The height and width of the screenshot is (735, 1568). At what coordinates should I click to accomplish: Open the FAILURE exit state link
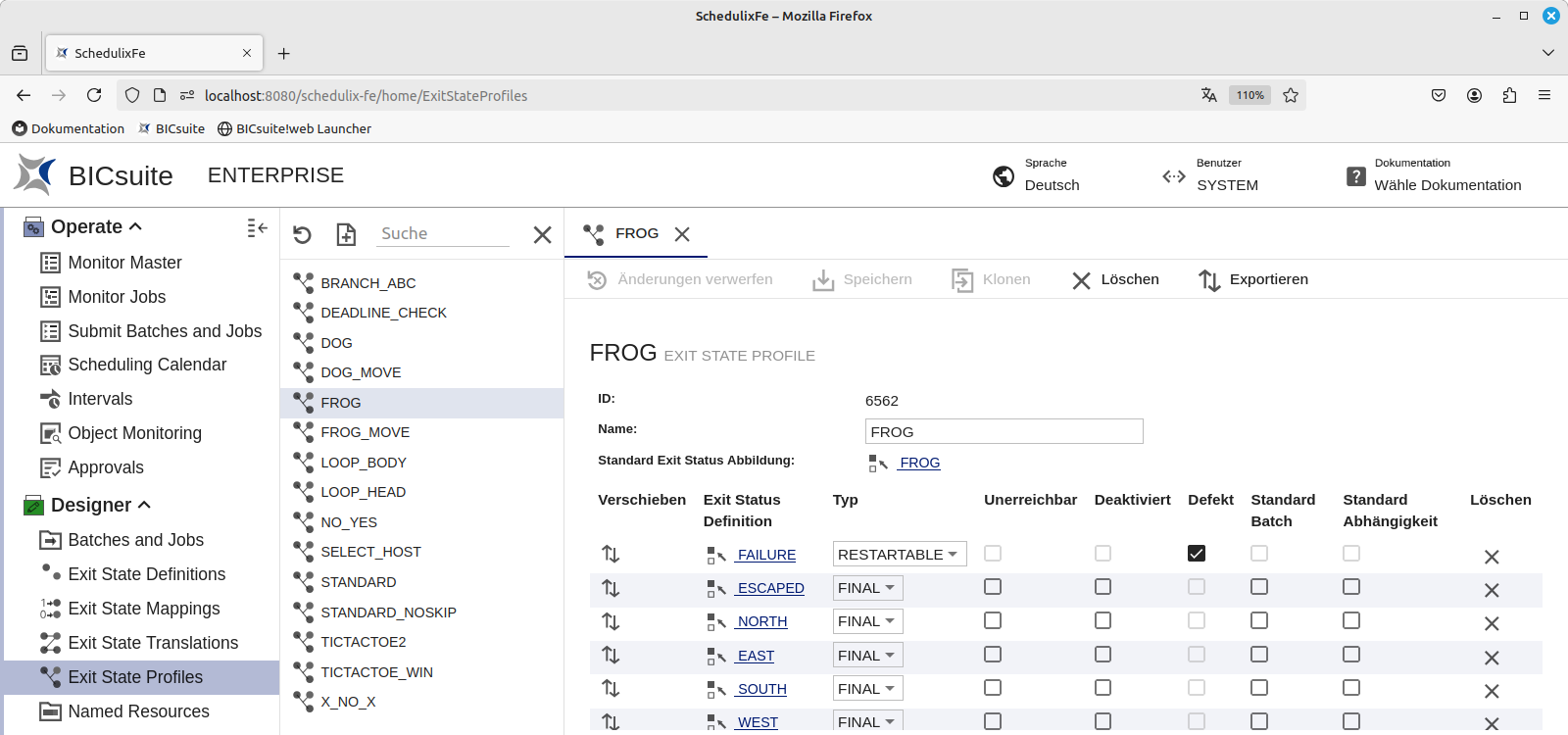click(765, 555)
